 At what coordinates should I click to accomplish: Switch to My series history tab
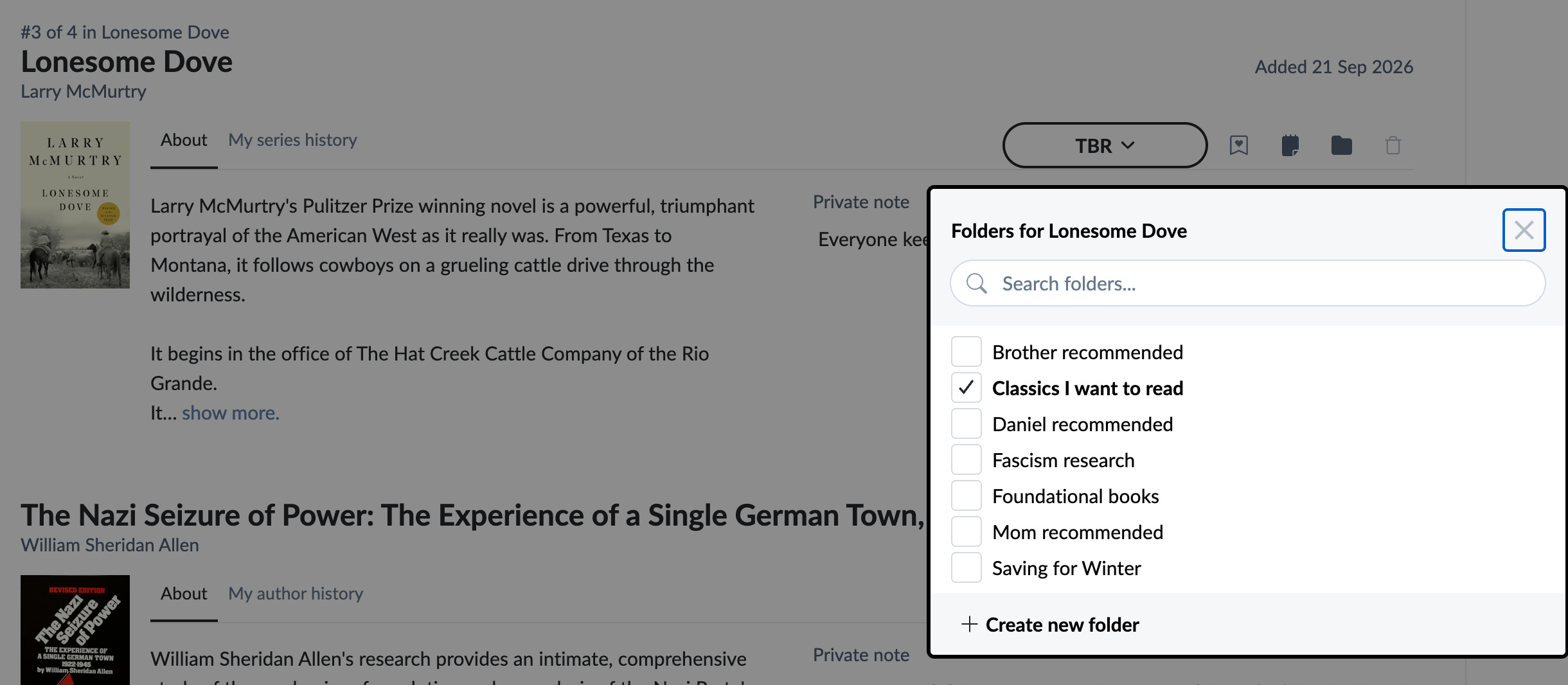coord(292,140)
